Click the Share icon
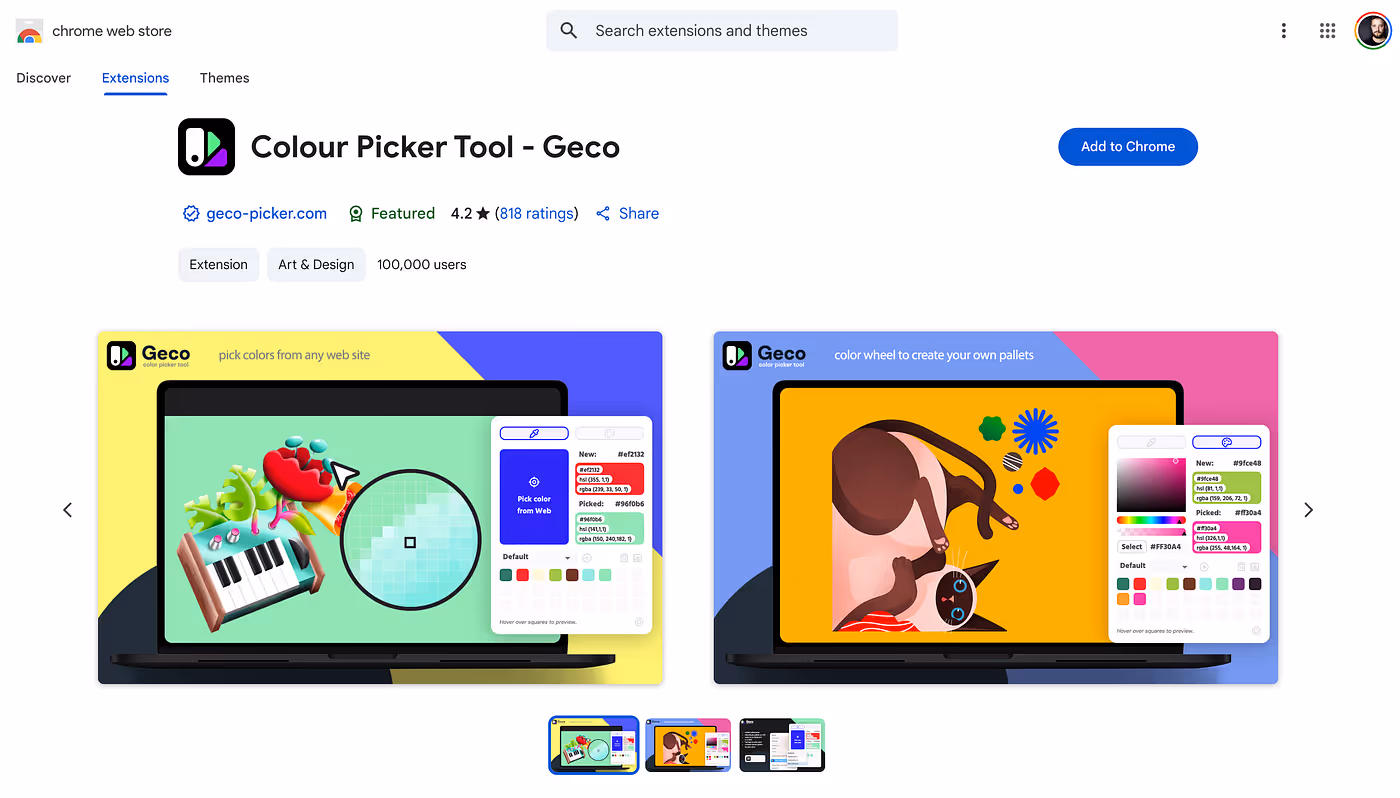 603,213
